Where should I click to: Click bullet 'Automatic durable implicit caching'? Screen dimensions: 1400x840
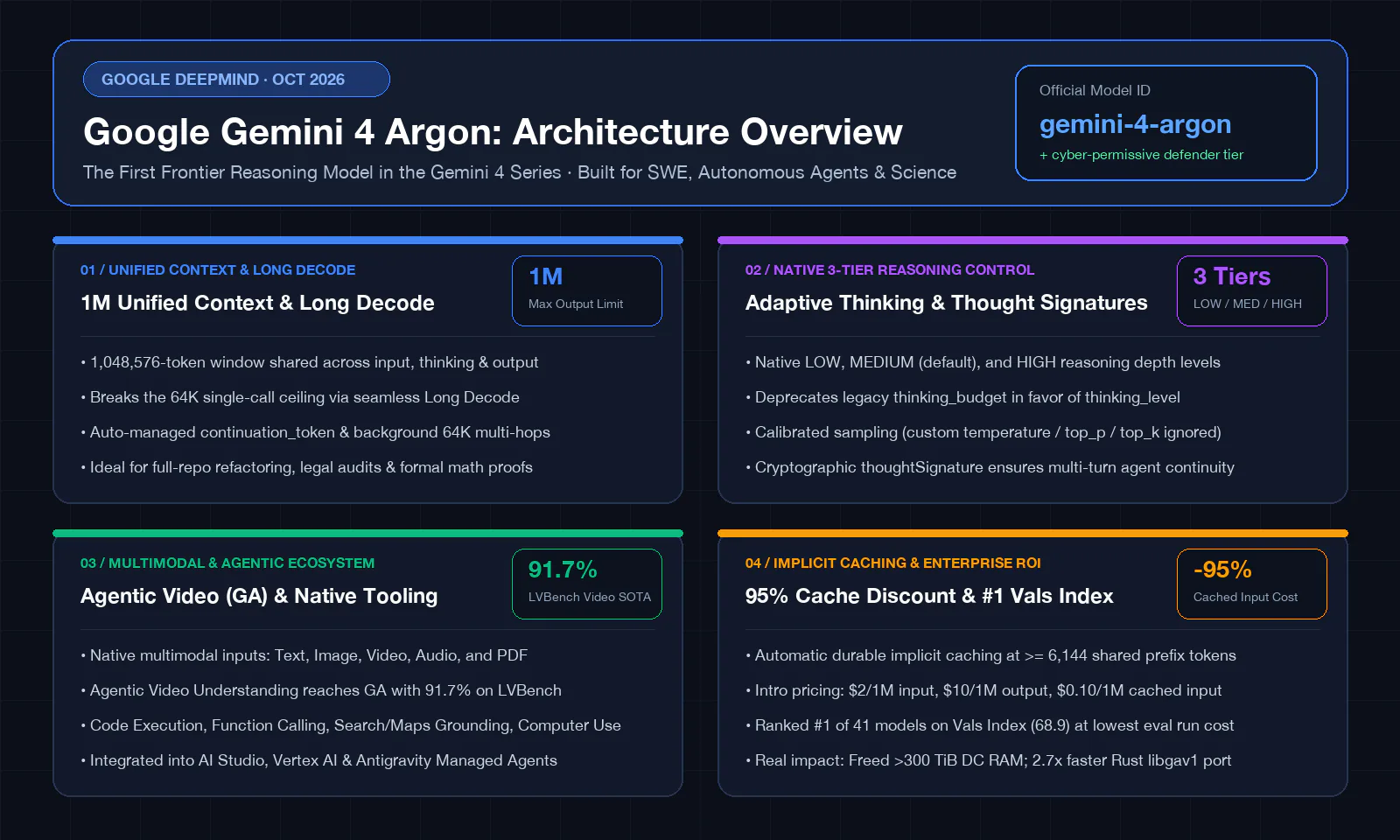pos(991,655)
